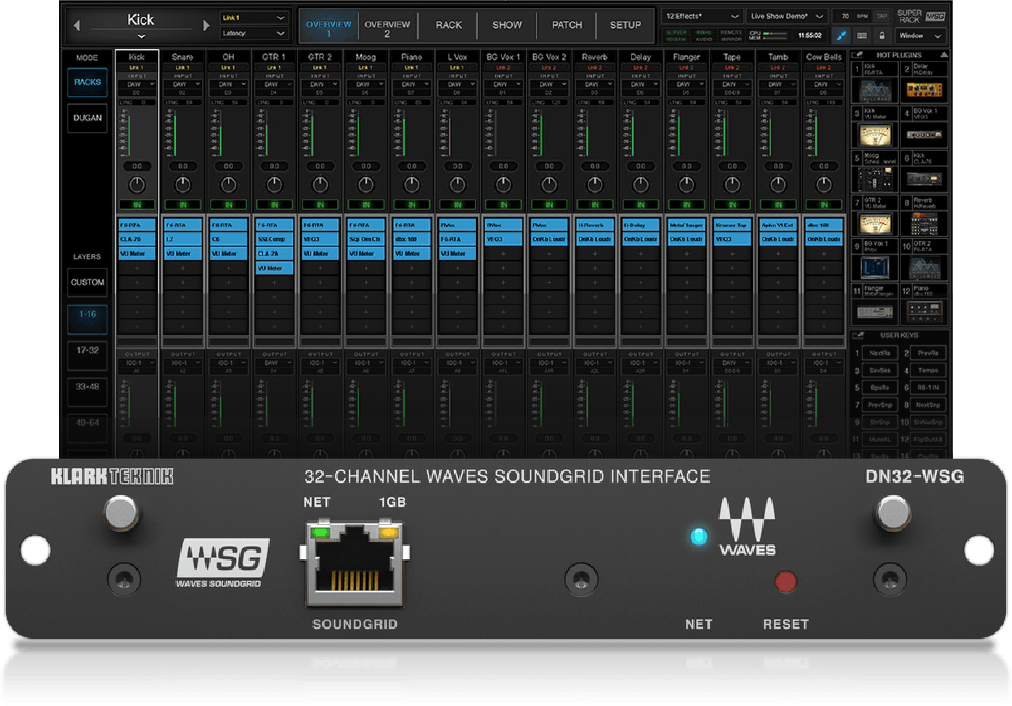This screenshot has height=706, width=1012.
Task: Toggle the IN button on Cow Bells channel
Action: click(824, 205)
